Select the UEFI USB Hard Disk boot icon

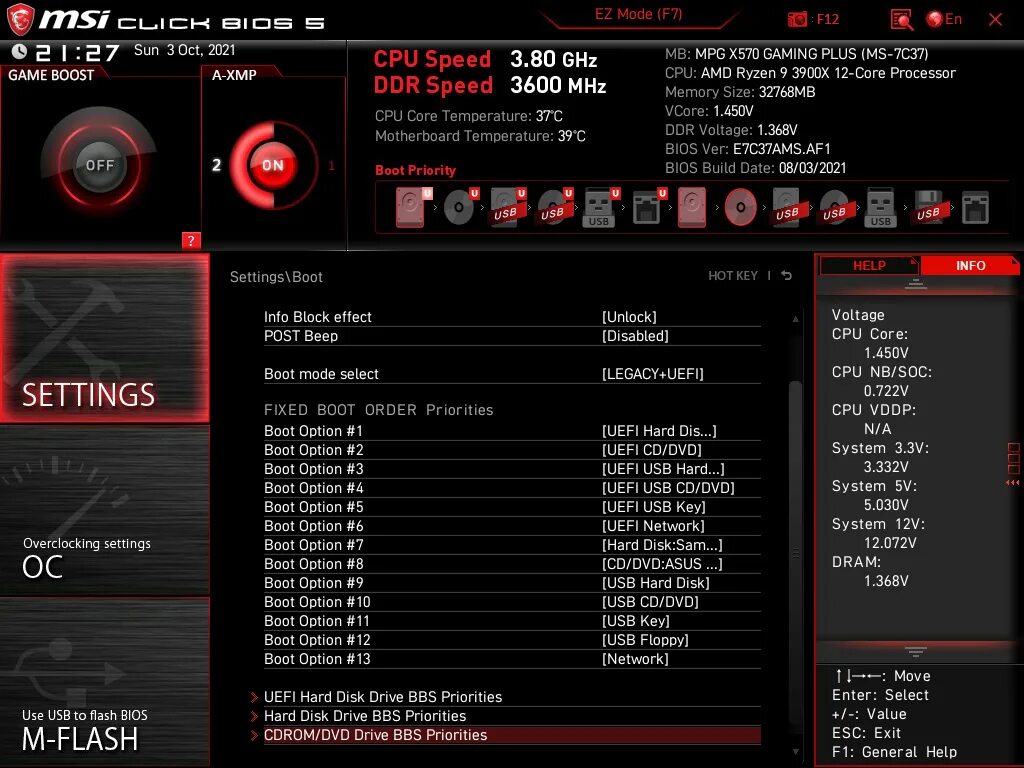coord(508,207)
